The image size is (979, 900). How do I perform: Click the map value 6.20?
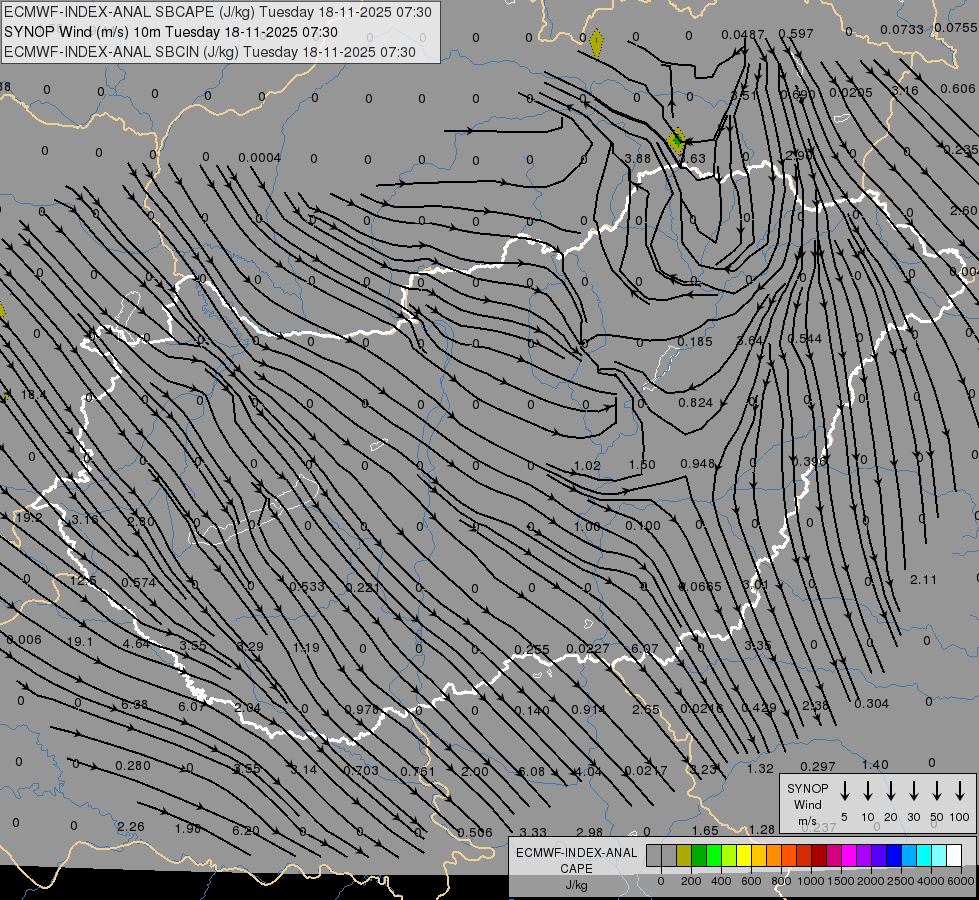point(245,831)
